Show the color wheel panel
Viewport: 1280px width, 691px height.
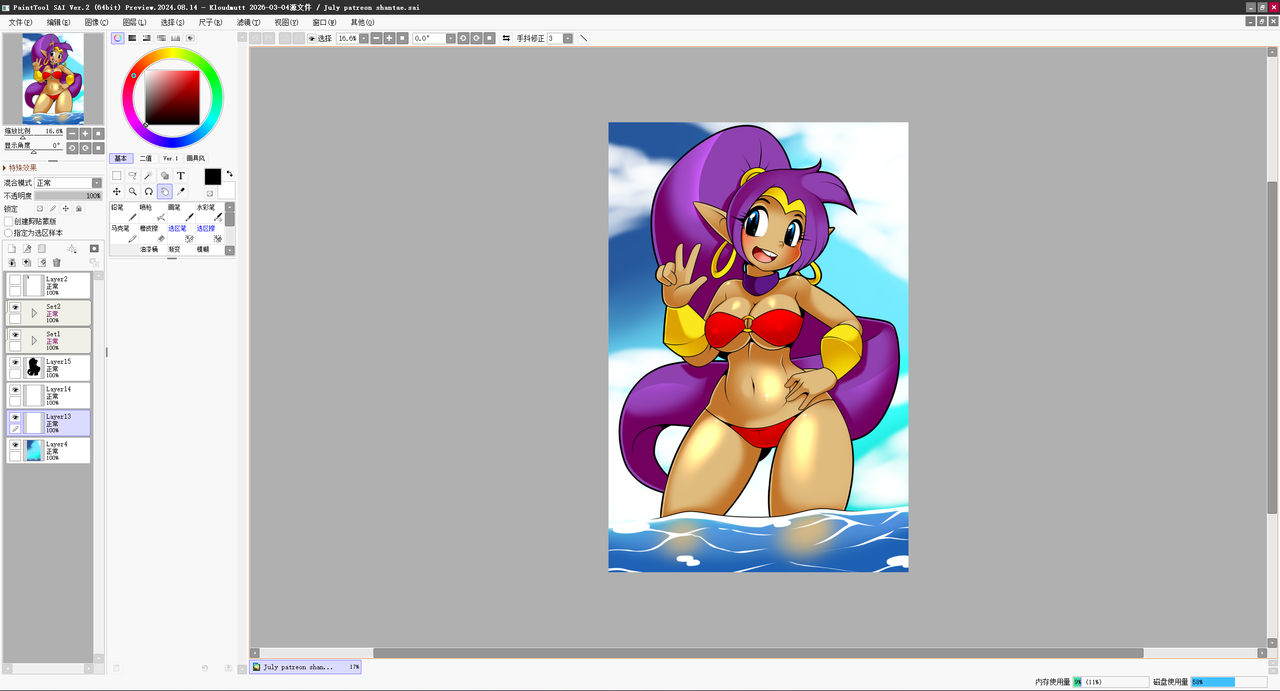click(117, 38)
